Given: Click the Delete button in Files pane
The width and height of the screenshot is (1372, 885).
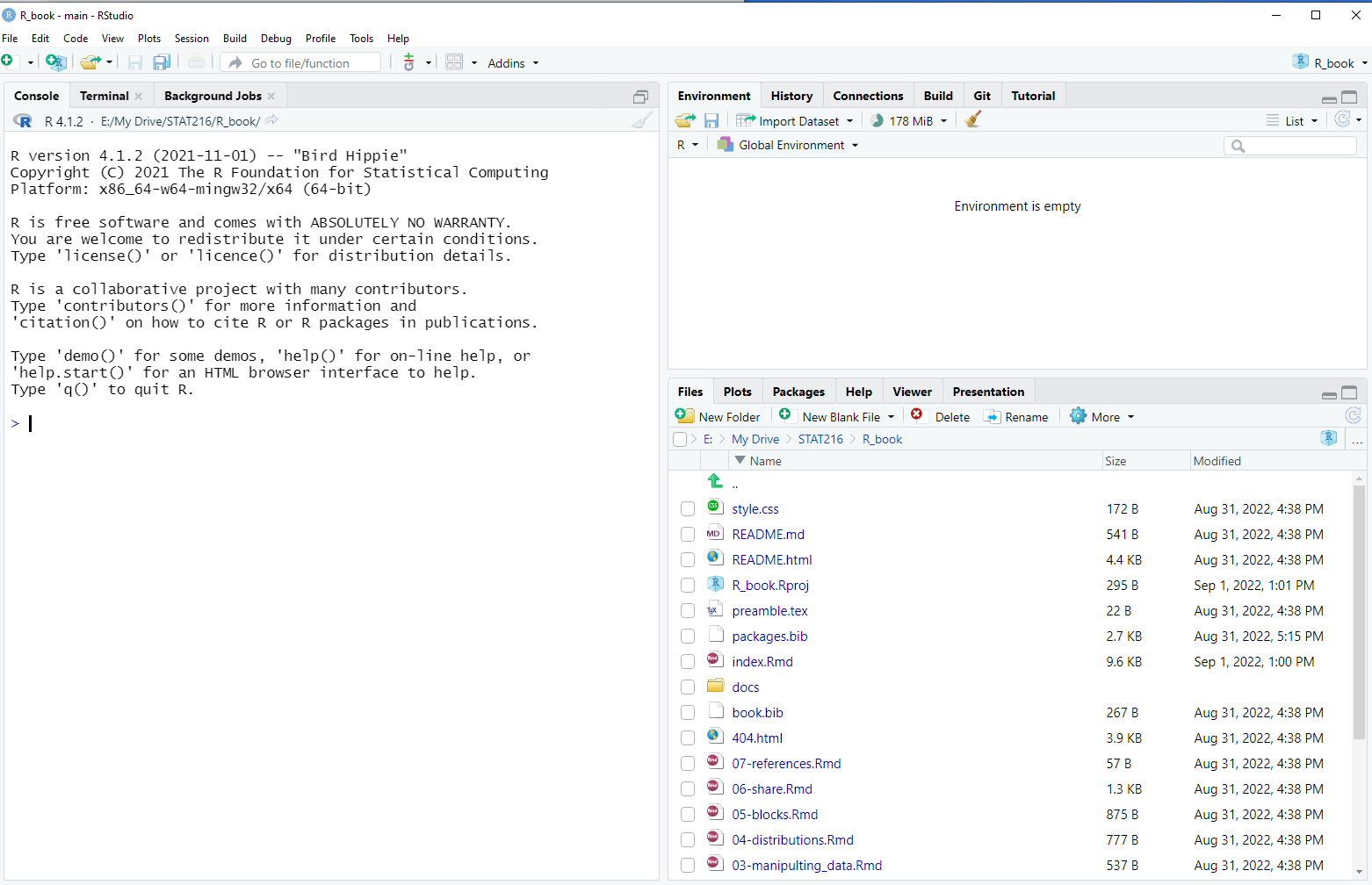Looking at the screenshot, I should pos(941,416).
